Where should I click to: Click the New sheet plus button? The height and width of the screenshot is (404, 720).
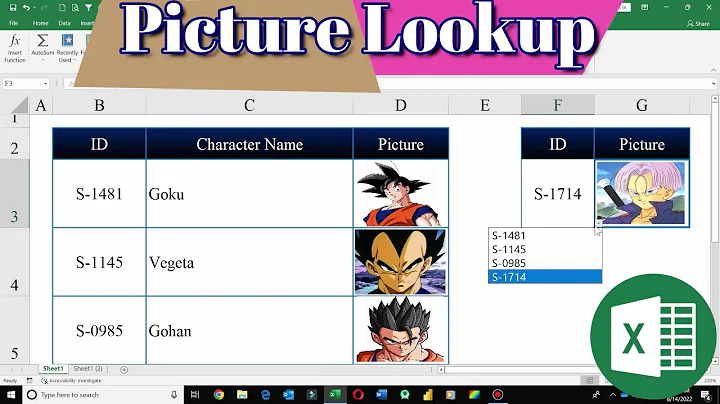(124, 370)
